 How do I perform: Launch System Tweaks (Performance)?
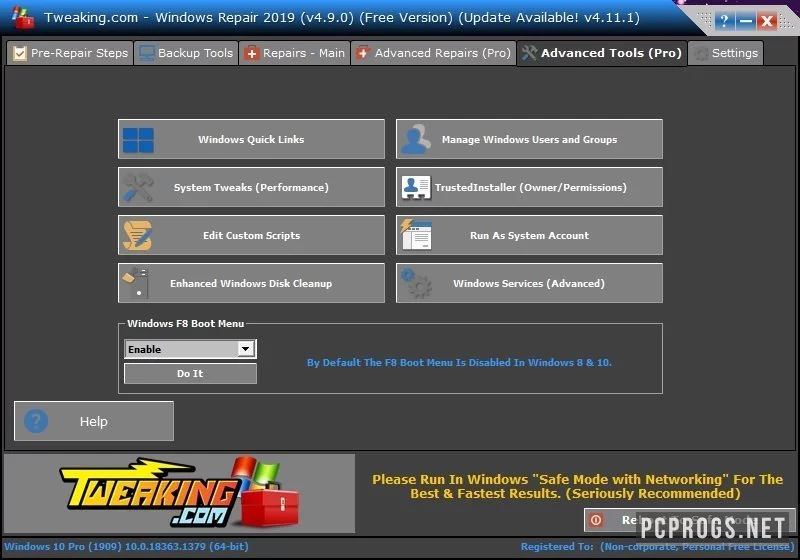click(x=252, y=187)
